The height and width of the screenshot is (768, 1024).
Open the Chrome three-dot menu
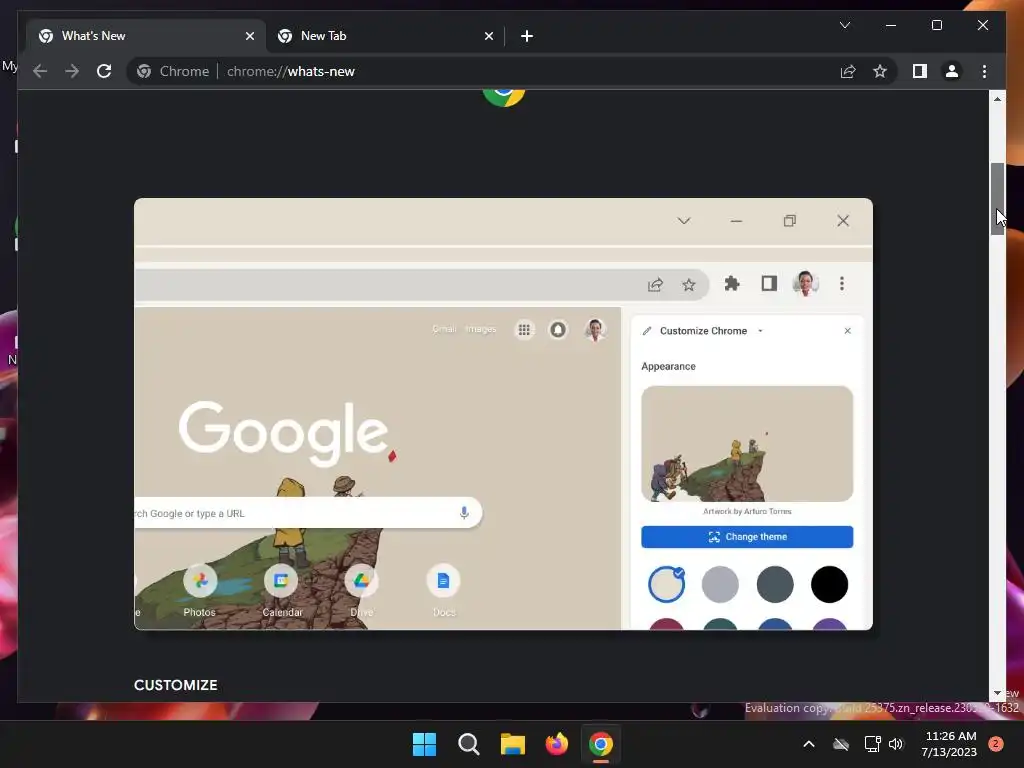984,71
